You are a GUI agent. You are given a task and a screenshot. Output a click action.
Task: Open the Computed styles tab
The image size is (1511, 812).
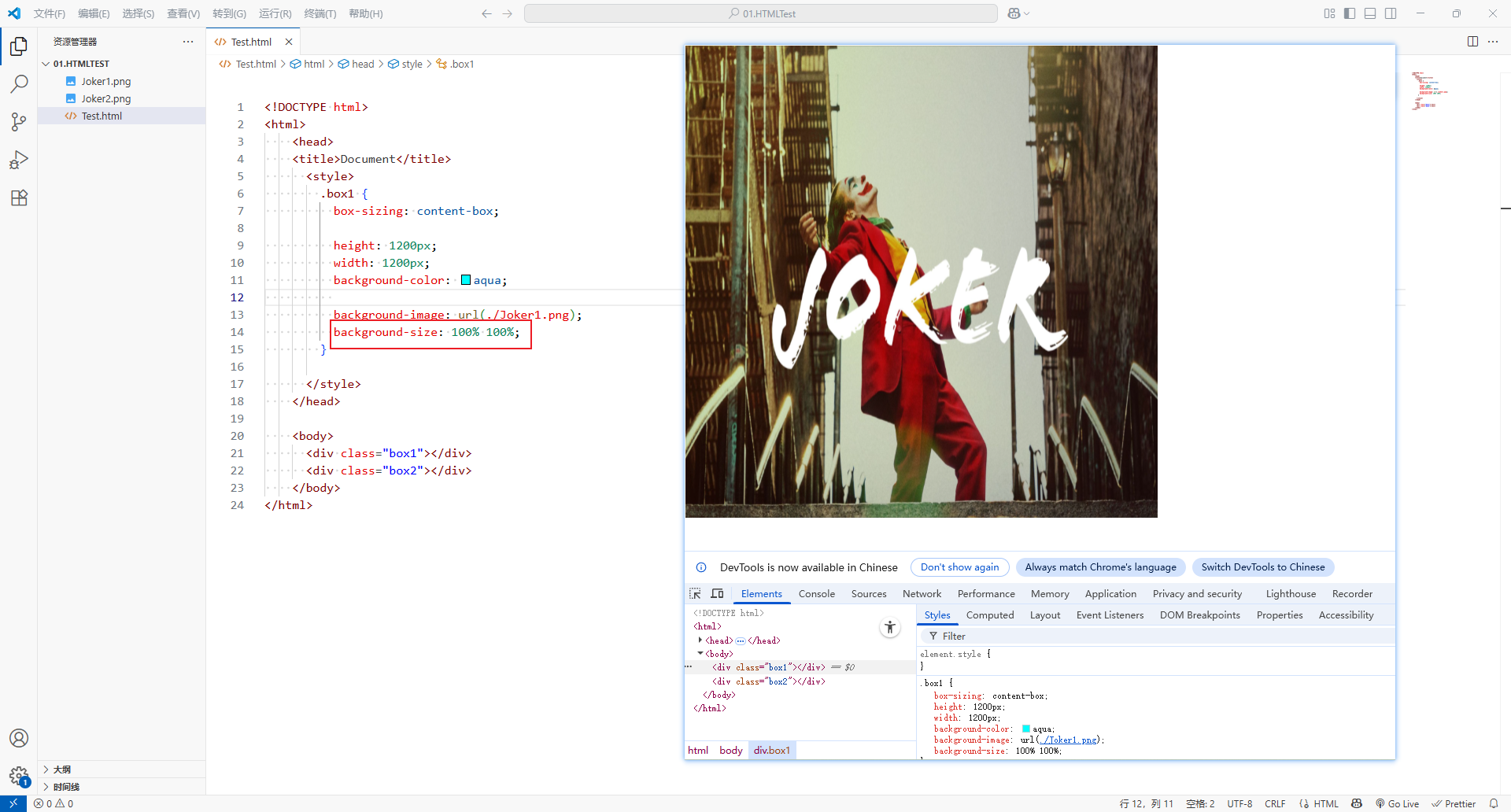(990, 615)
